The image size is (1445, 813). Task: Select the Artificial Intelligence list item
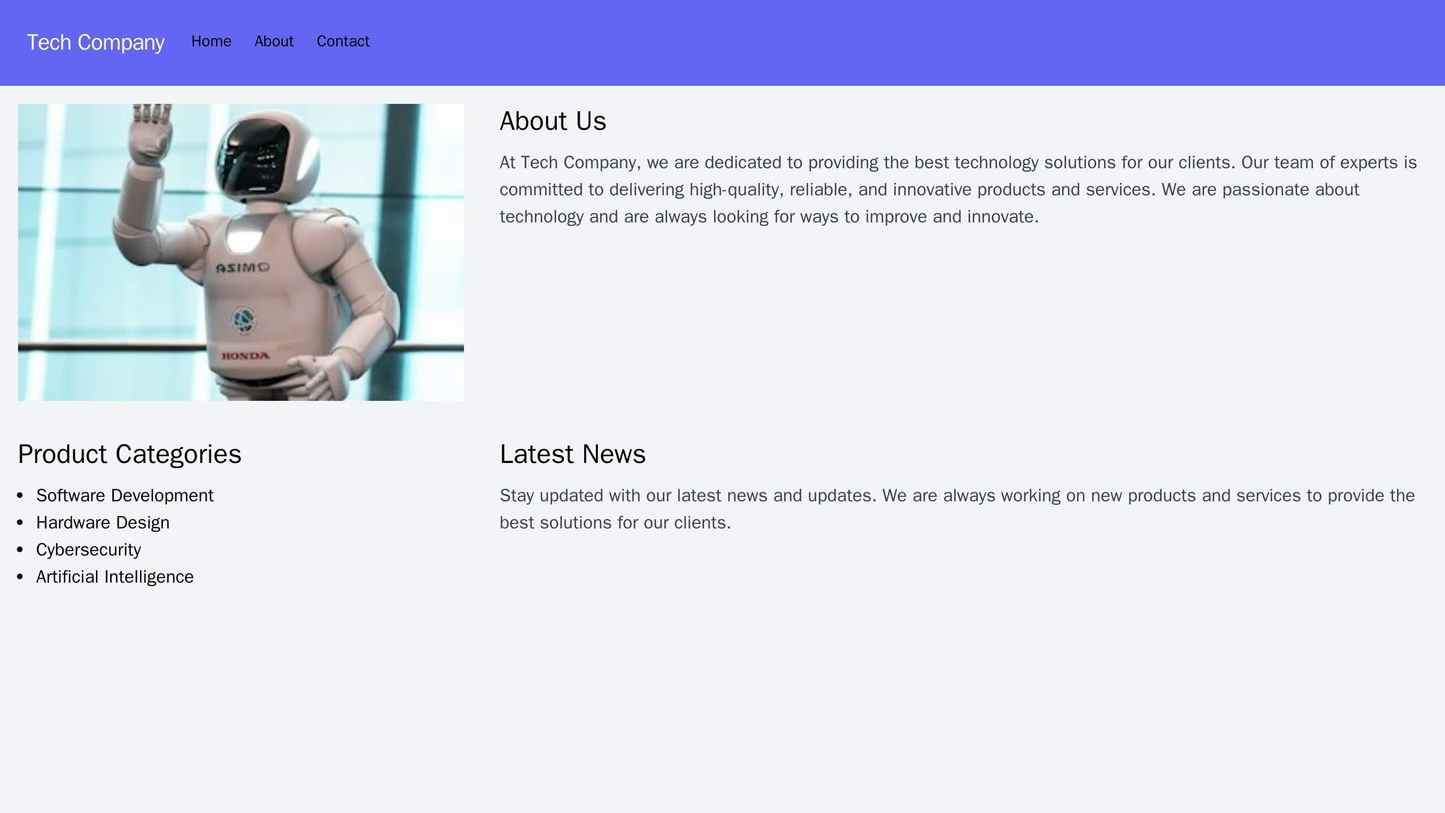click(x=115, y=576)
